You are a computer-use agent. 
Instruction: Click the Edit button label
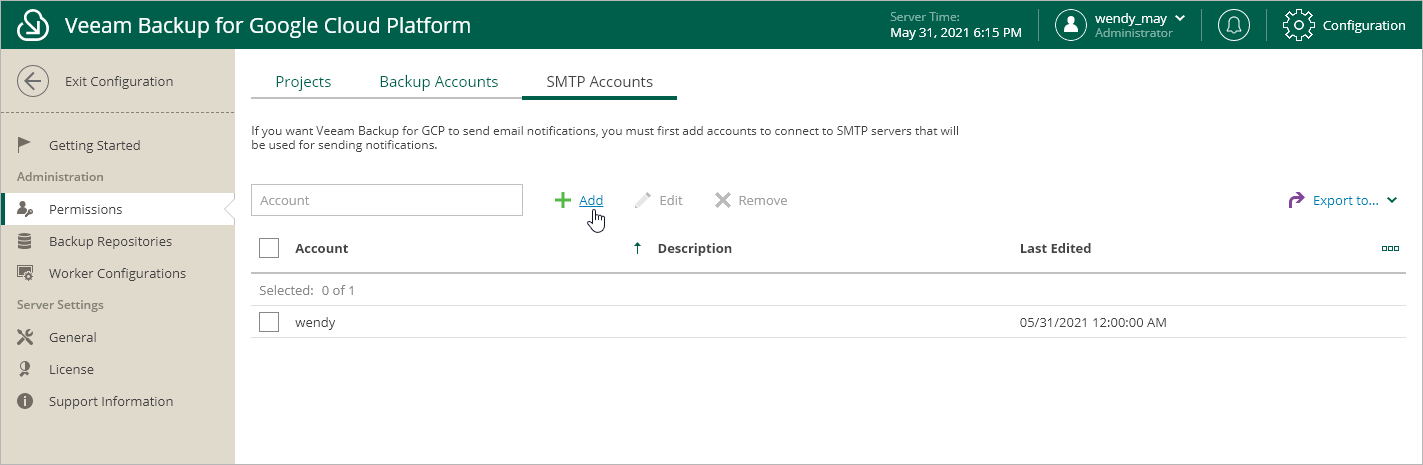(671, 200)
